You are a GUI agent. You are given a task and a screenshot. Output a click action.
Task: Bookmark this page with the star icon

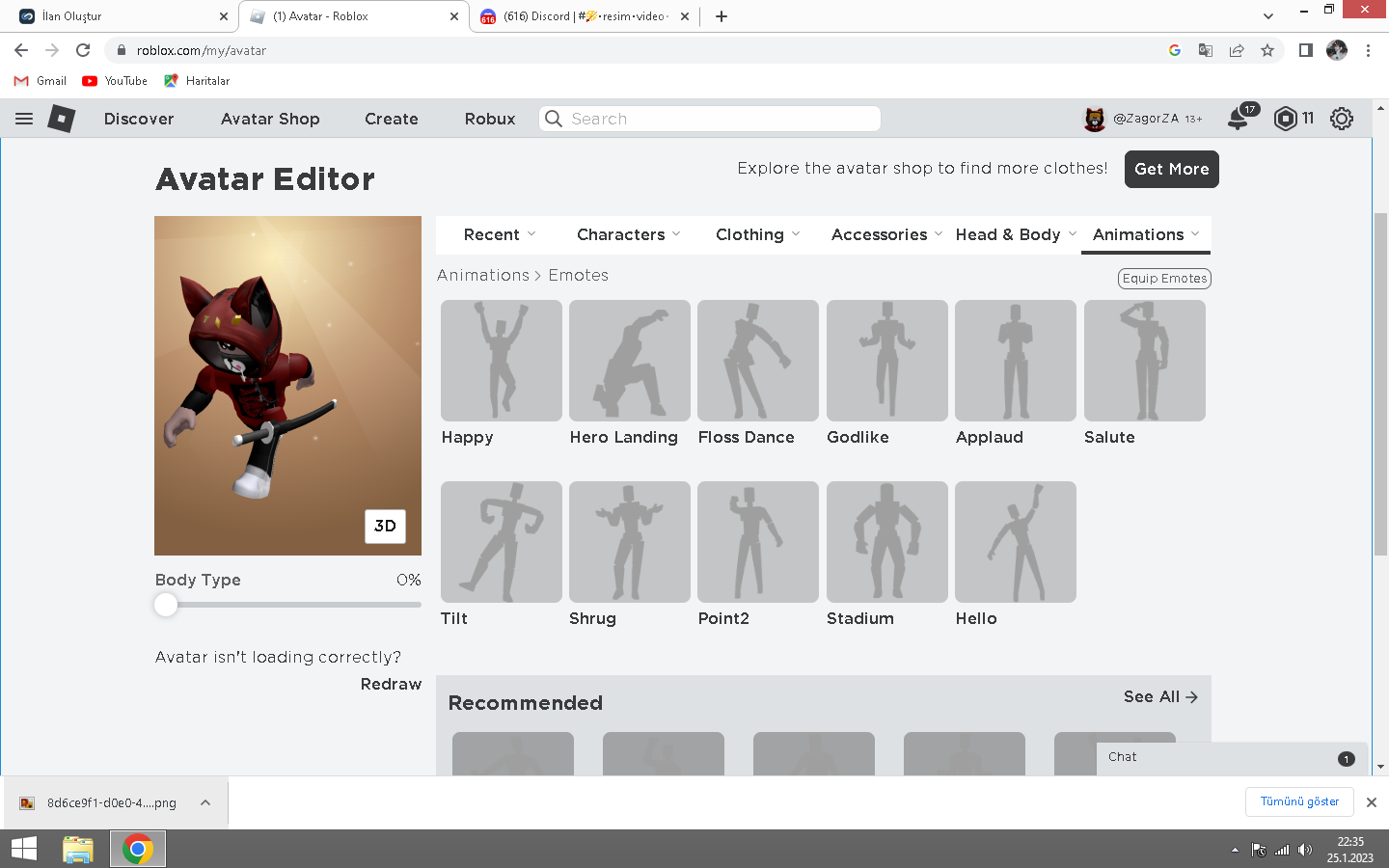1267,50
